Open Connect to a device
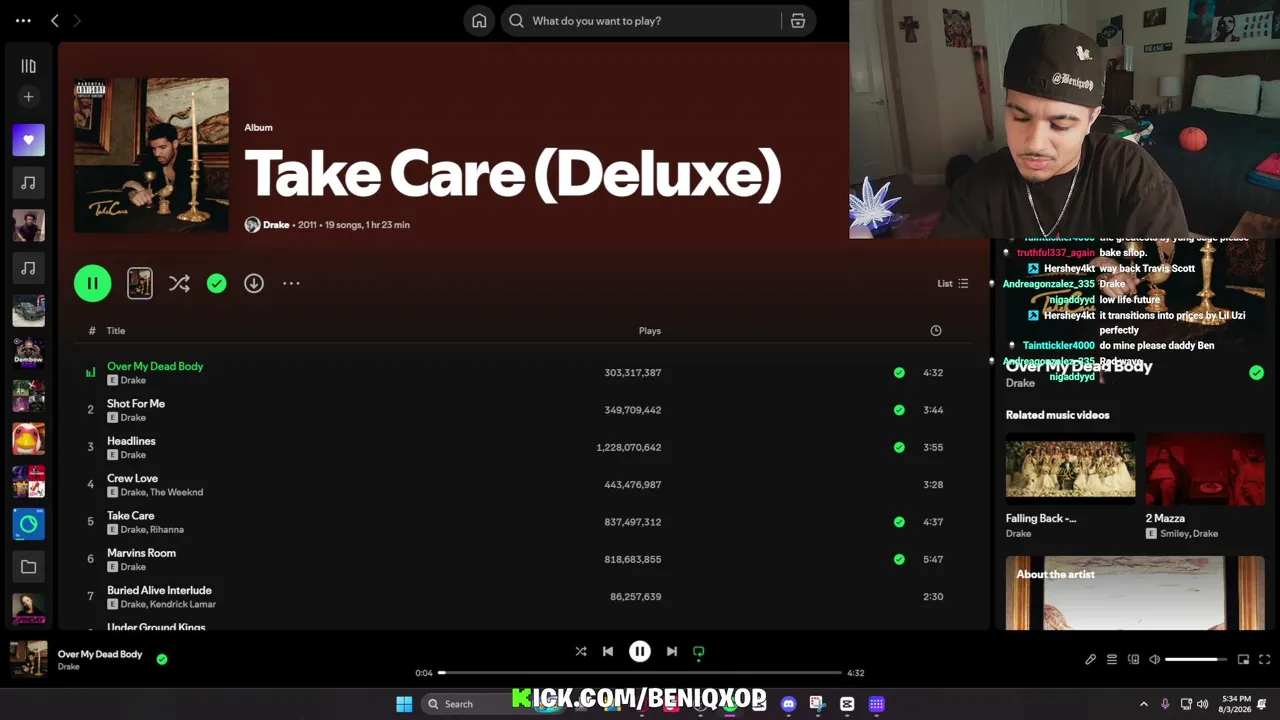1280x720 pixels. pos(1133,659)
